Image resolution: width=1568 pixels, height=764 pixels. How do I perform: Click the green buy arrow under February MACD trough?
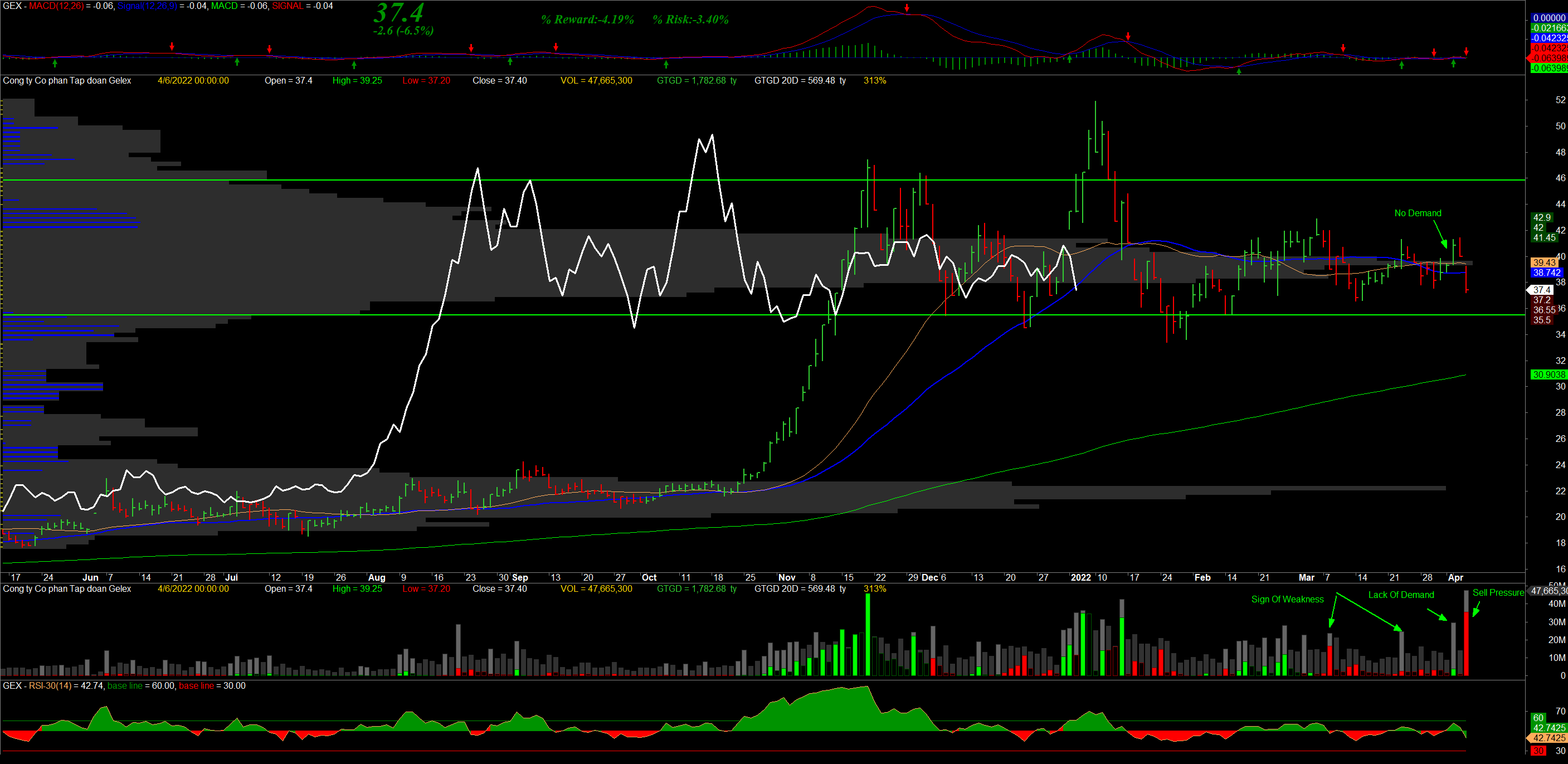pyautogui.click(x=1239, y=71)
